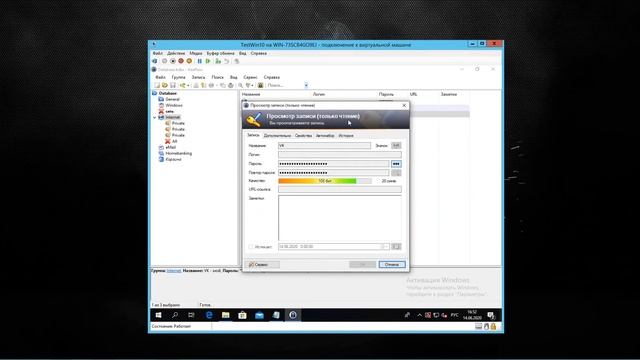Save the database with the KeePass floppy icon
The width and height of the screenshot is (640, 360).
(173, 85)
